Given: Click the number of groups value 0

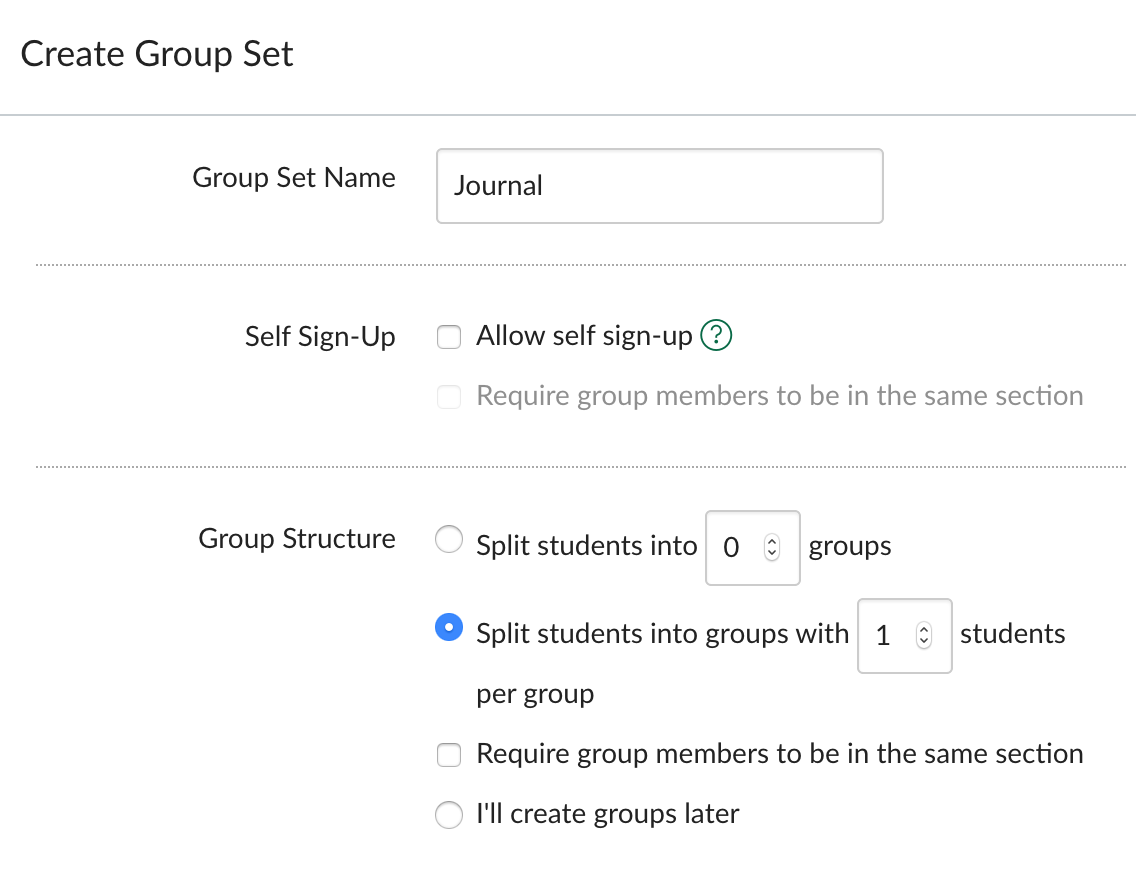Looking at the screenshot, I should click(731, 548).
